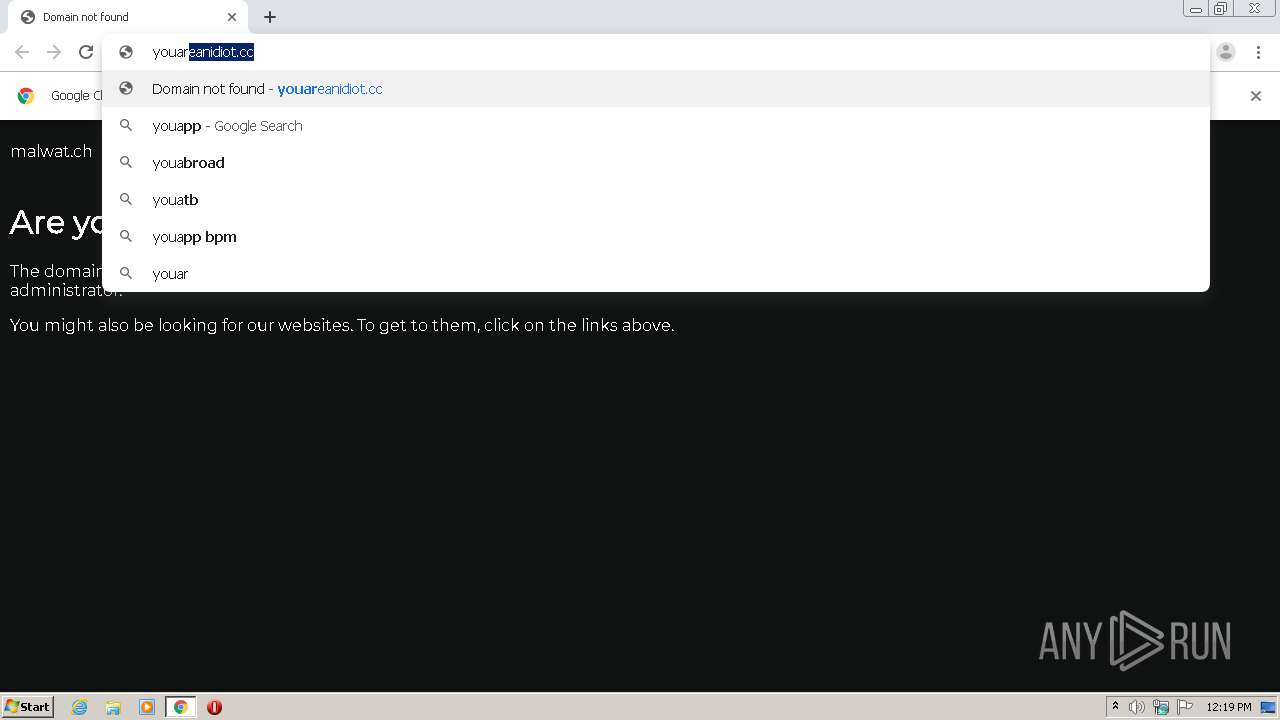This screenshot has height=720, width=1280.
Task: Select the Domain not found tab
Action: [x=128, y=17]
